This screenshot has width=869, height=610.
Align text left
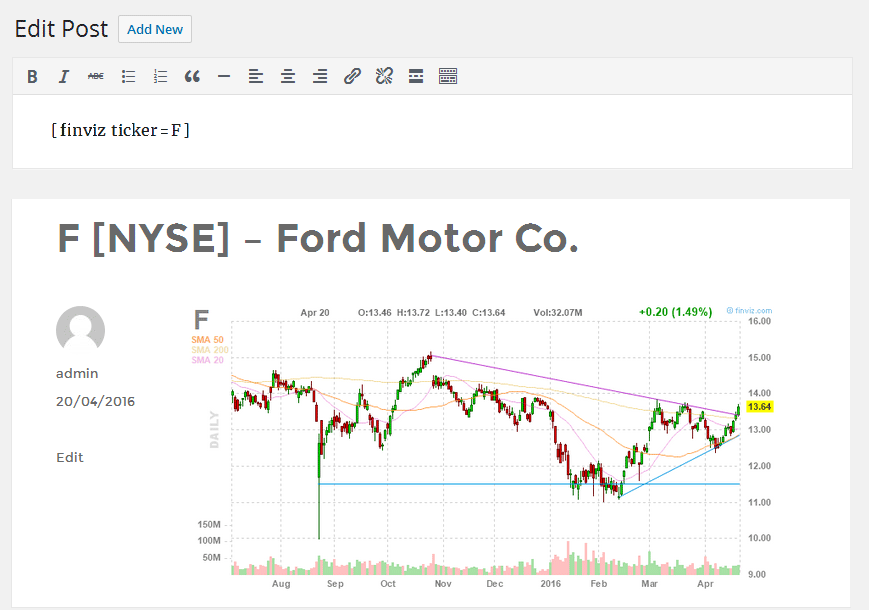(255, 76)
